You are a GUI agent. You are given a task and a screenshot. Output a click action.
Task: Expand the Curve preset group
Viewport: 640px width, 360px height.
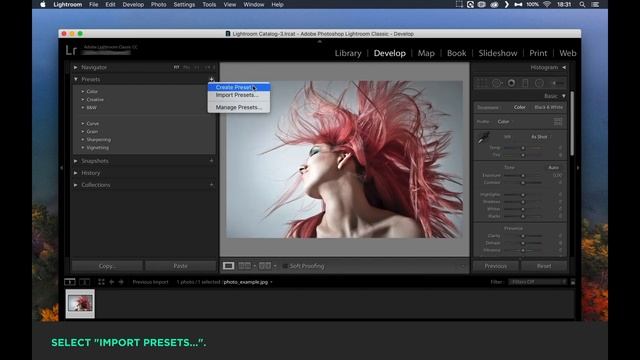point(83,123)
